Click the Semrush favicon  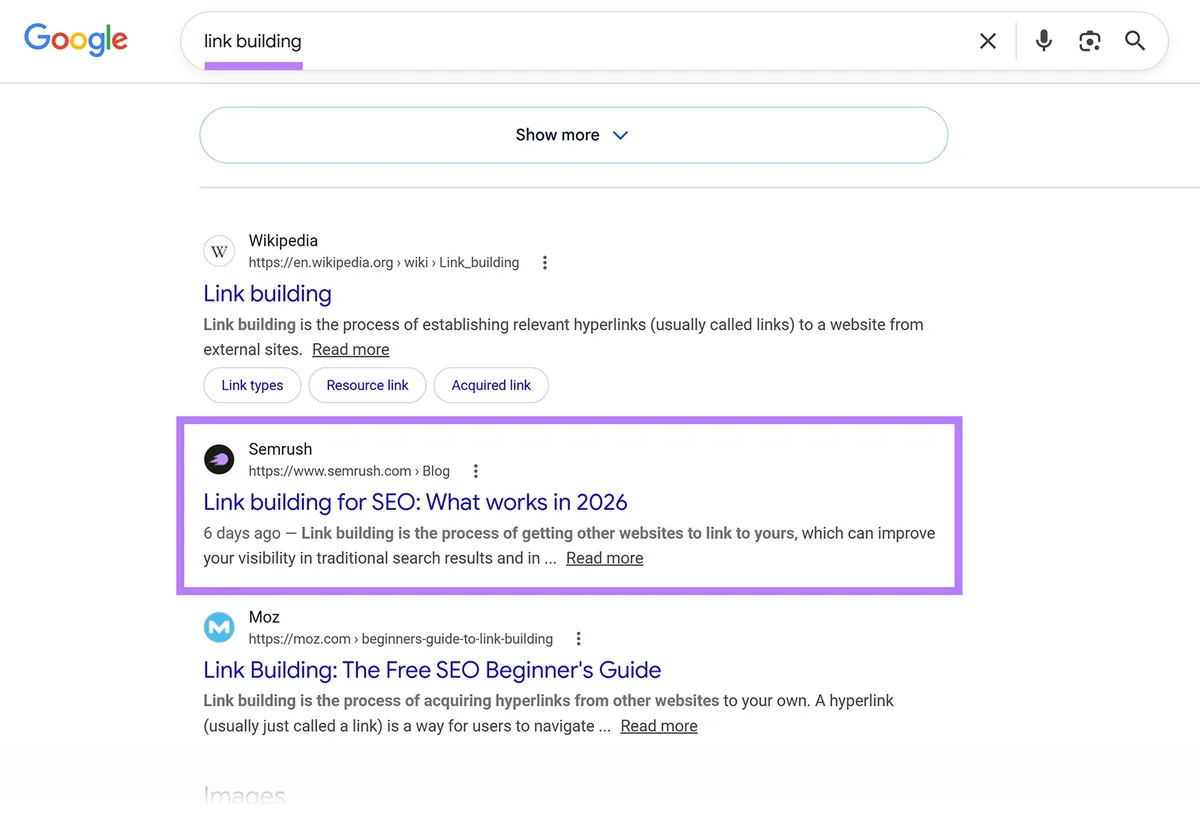tap(219, 459)
